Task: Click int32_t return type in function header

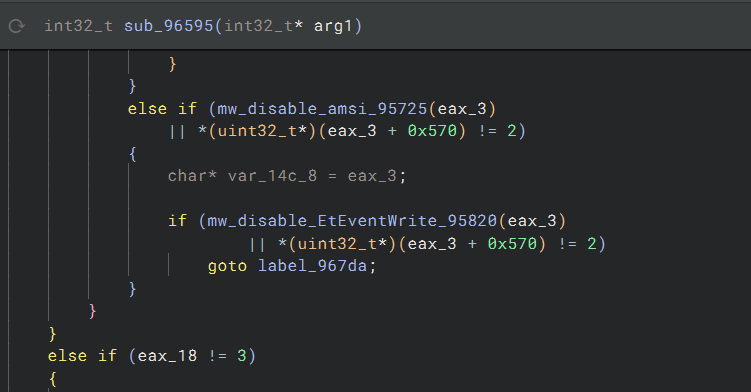Action: point(79,26)
